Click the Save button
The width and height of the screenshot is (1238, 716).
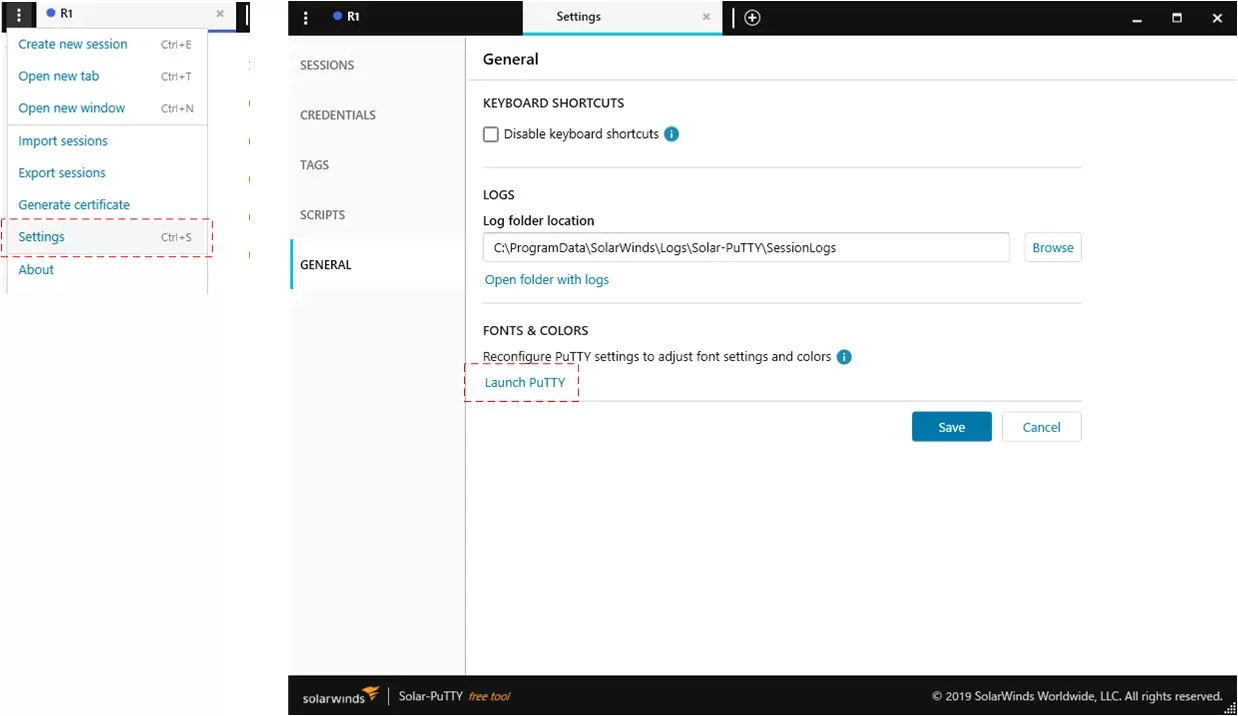click(952, 427)
